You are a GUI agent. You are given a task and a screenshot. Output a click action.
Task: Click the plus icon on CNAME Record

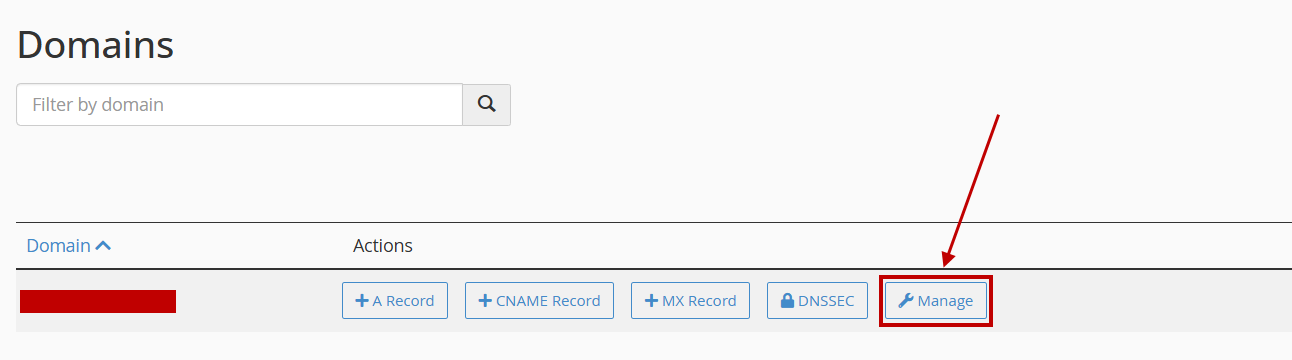tap(485, 300)
